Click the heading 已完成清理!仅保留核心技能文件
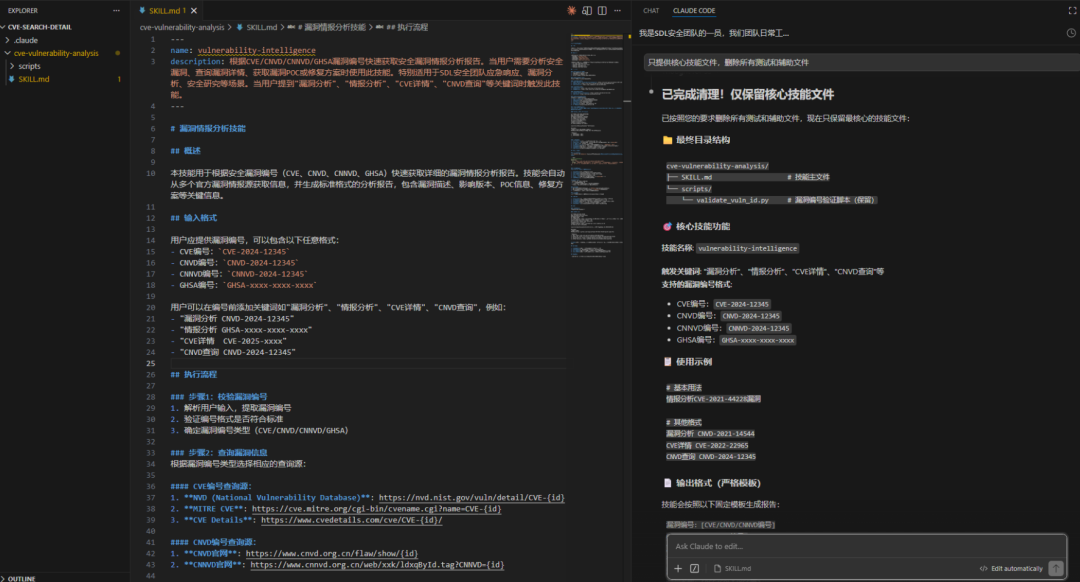The height and width of the screenshot is (582, 1080). pos(747,94)
